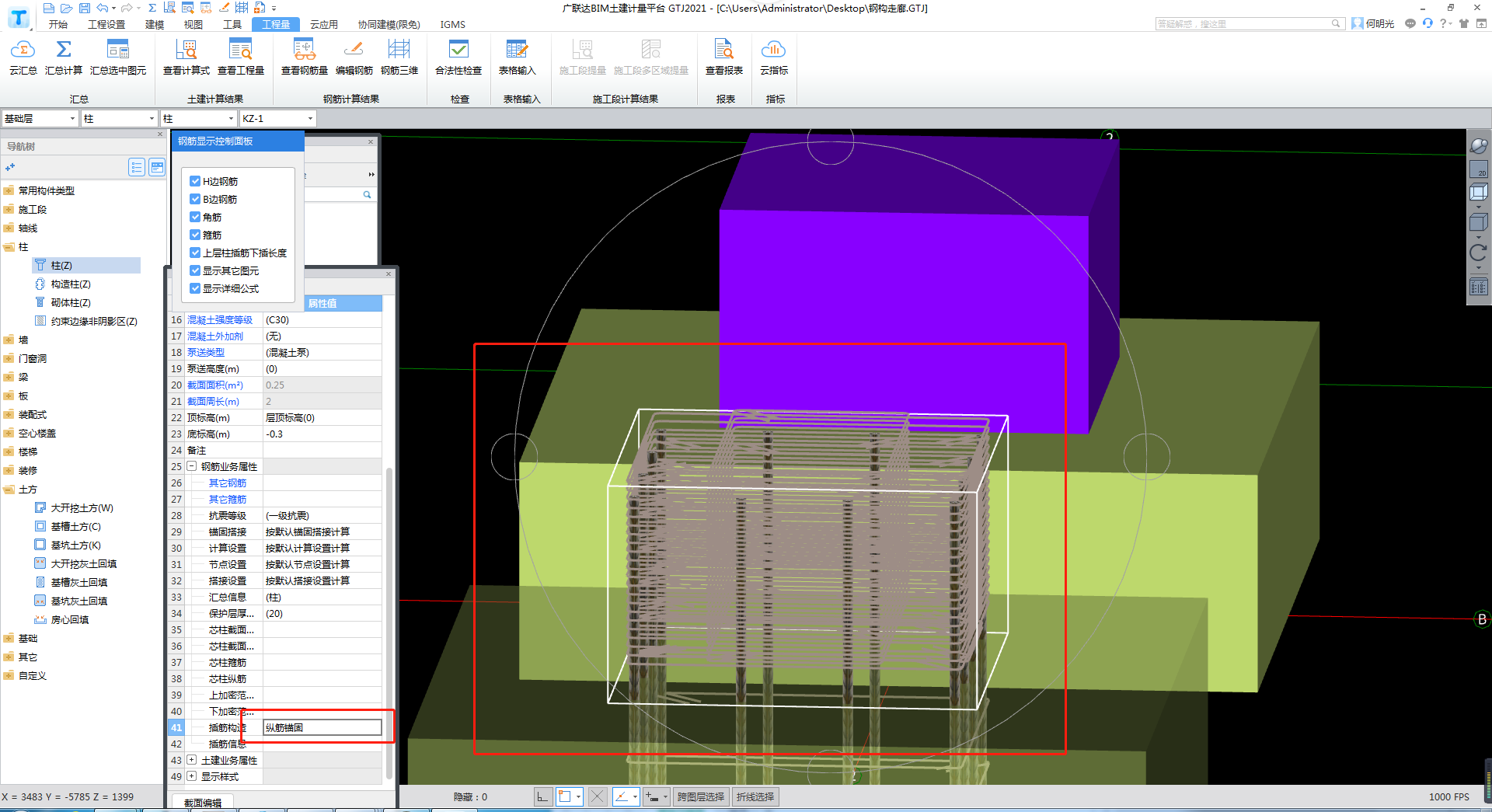
Task: Select 砌体柱(Z) in navigation tree
Action: pos(71,303)
